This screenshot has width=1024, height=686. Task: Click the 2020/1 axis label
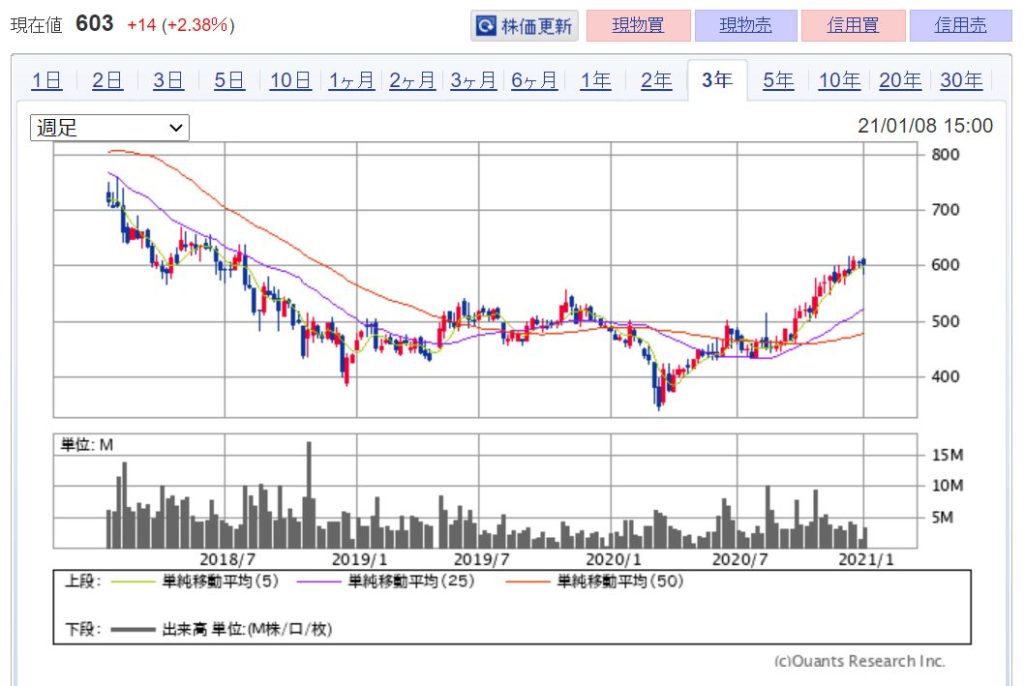pyautogui.click(x=613, y=560)
